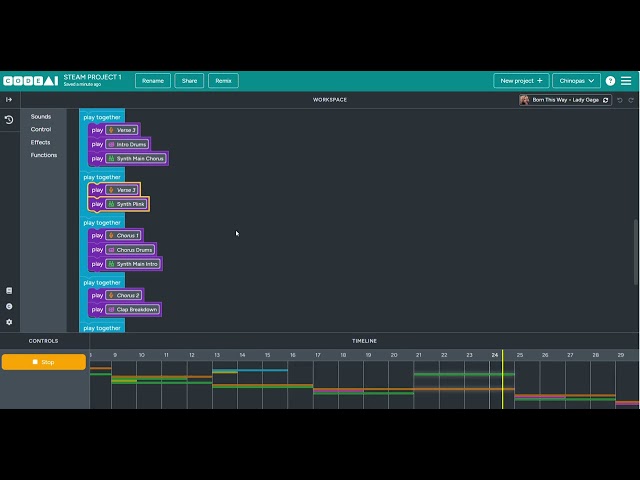Open the Effects block category

40,142
